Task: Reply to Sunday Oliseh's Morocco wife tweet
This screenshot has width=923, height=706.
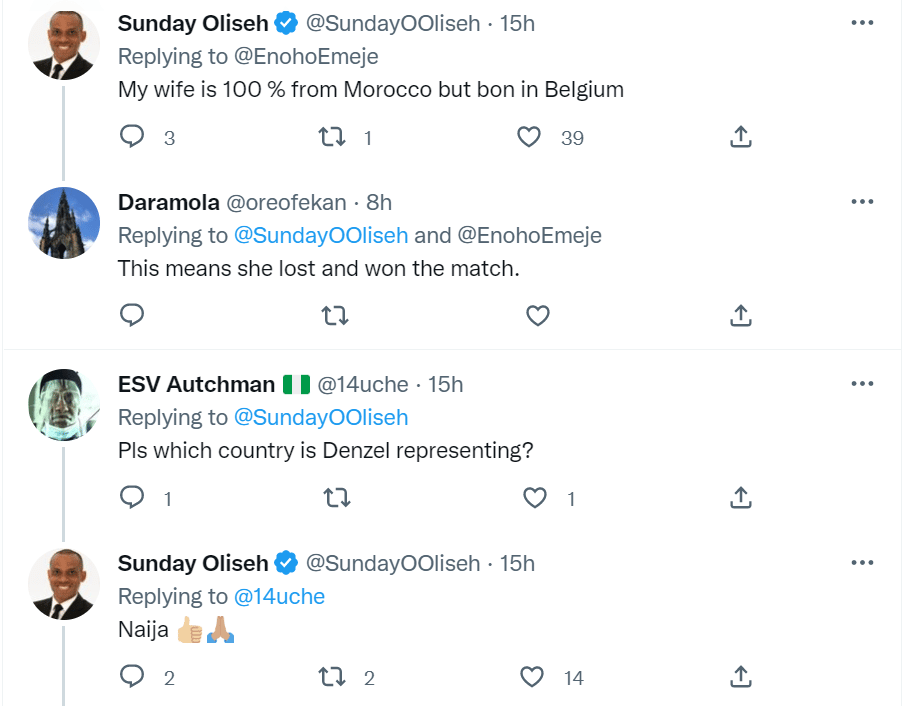Action: 132,137
